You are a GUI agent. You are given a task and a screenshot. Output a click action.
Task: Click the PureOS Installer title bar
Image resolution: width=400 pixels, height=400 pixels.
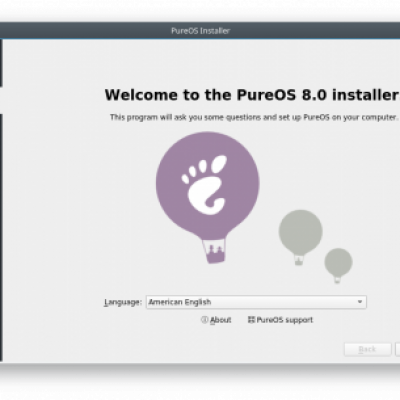pos(200,31)
